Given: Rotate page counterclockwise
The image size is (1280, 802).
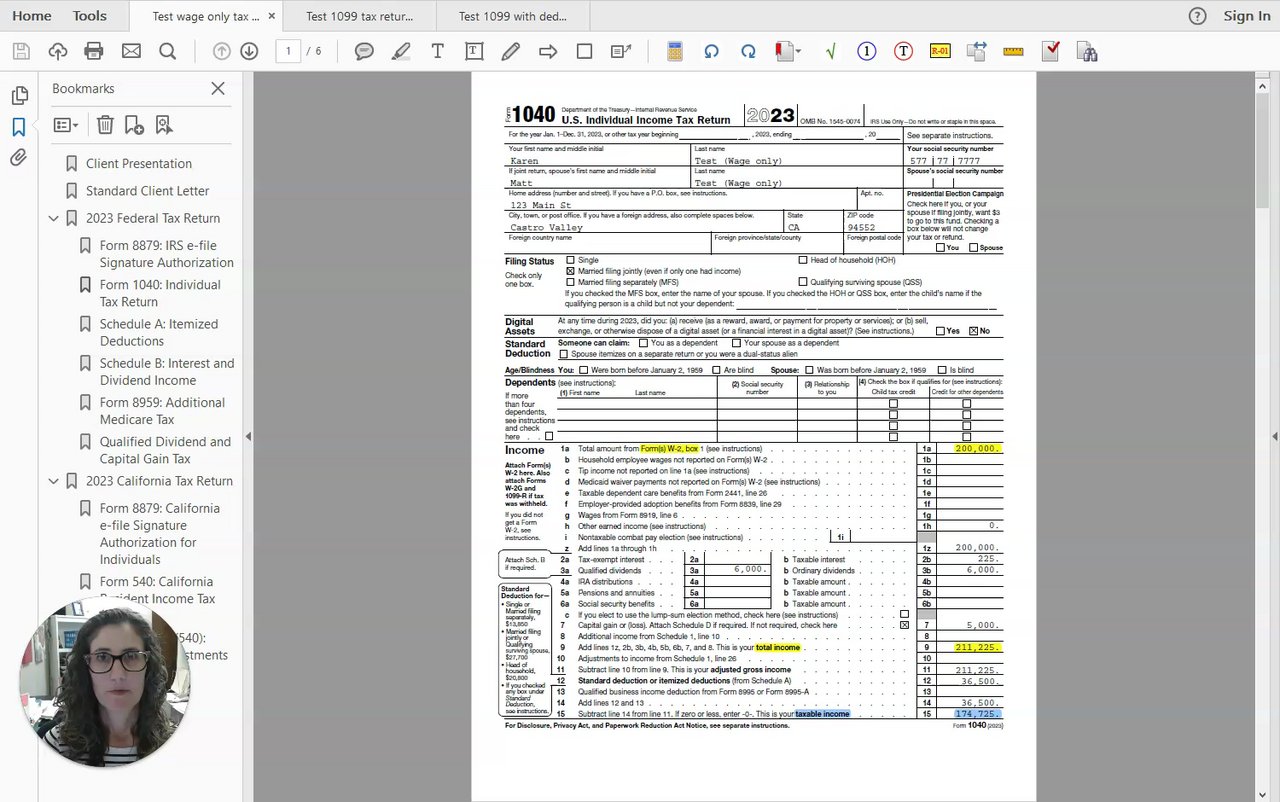Looking at the screenshot, I should [x=711, y=51].
